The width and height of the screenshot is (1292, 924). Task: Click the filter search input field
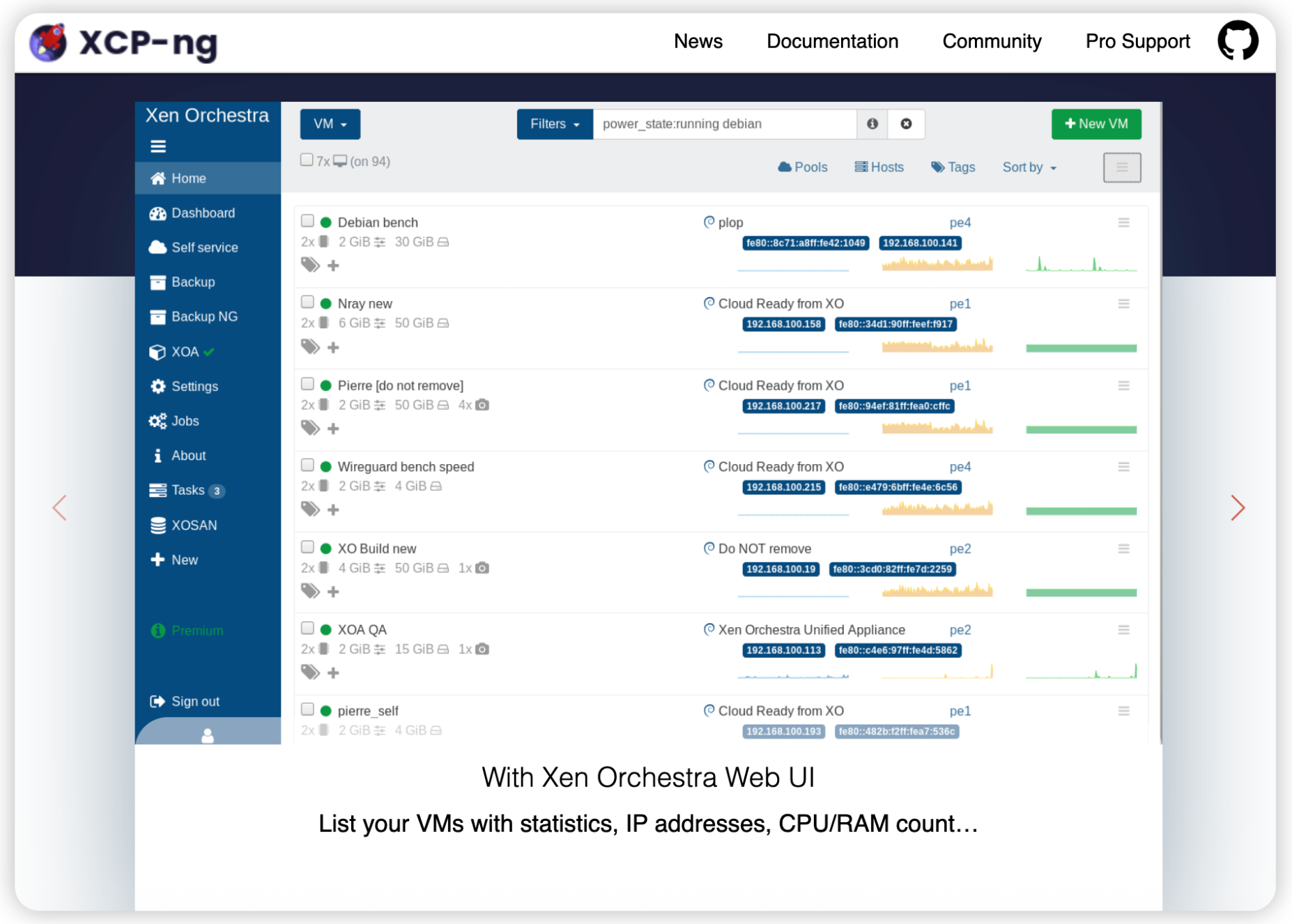pyautogui.click(x=725, y=124)
